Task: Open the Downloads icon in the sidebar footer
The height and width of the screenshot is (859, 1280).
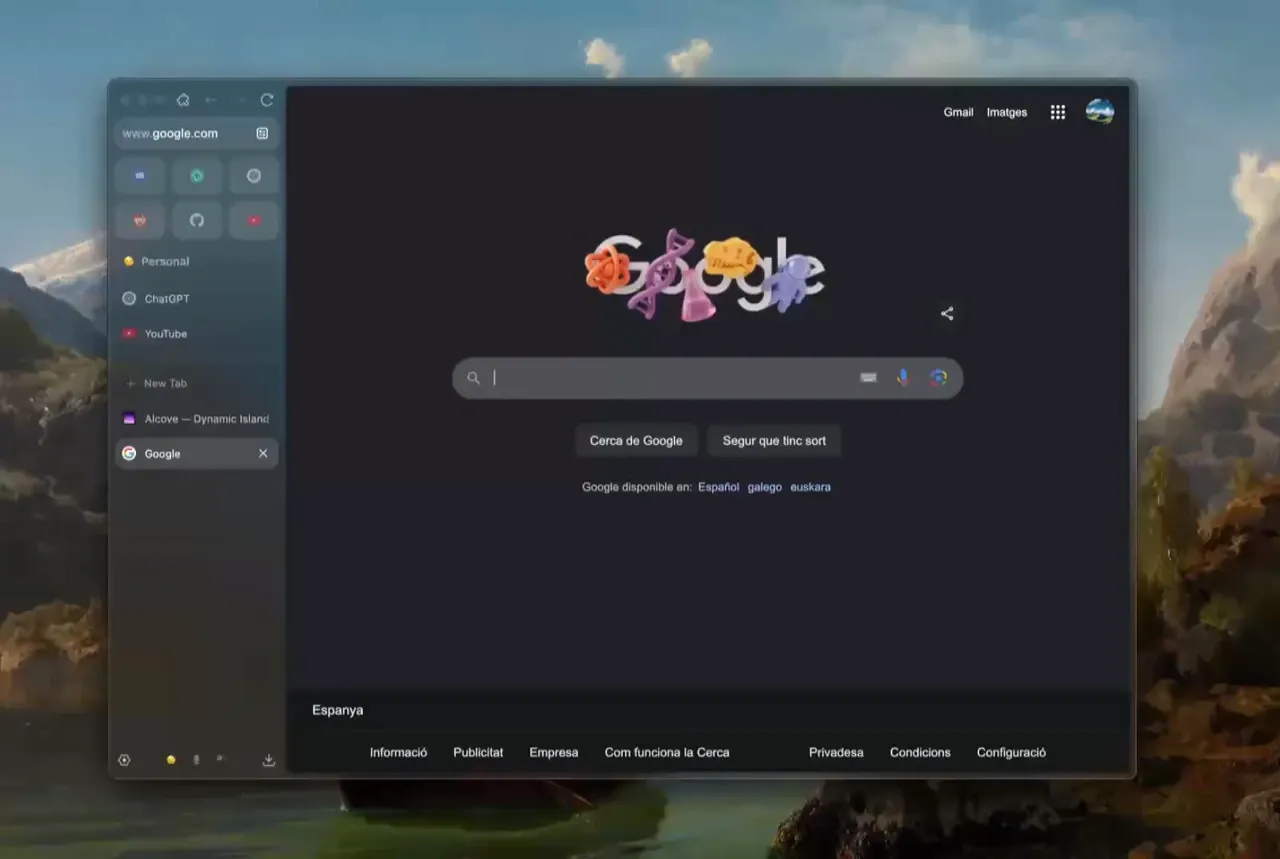Action: [x=268, y=760]
